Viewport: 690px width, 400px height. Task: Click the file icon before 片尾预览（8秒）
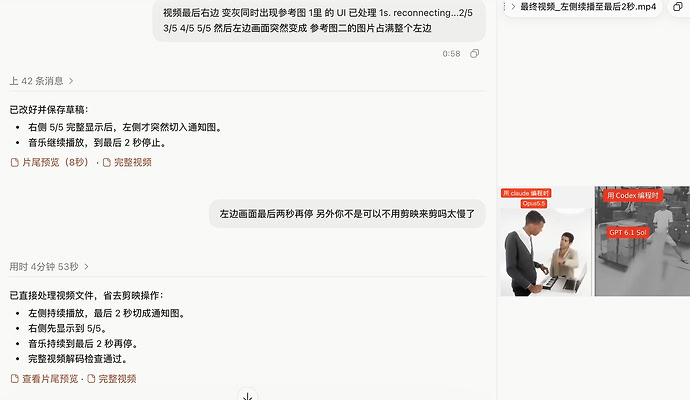coord(15,162)
